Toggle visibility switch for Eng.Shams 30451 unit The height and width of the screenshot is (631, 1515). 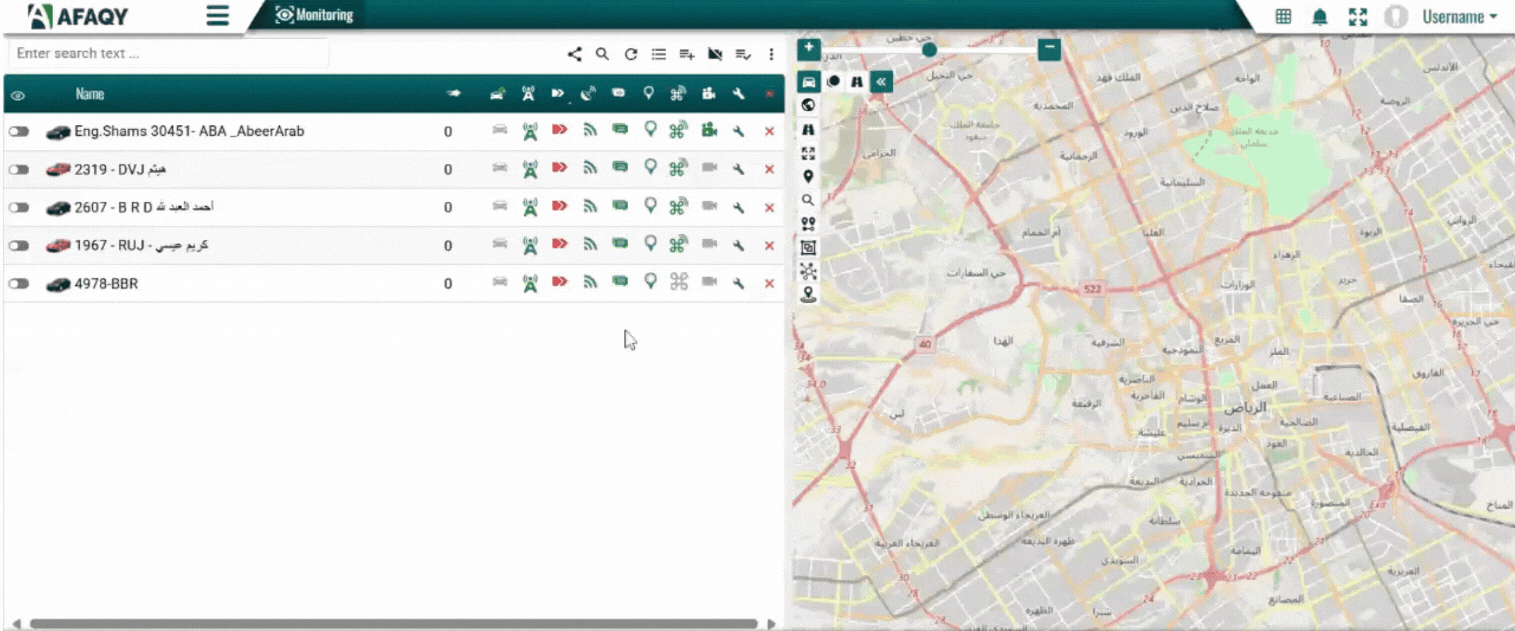tap(18, 132)
